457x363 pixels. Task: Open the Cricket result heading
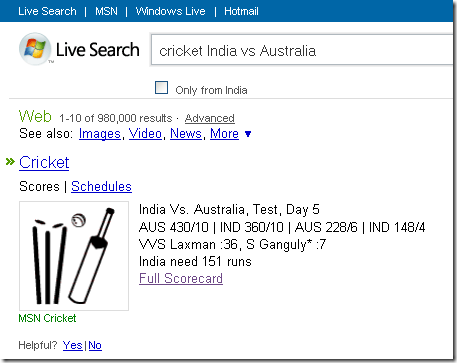click(44, 163)
